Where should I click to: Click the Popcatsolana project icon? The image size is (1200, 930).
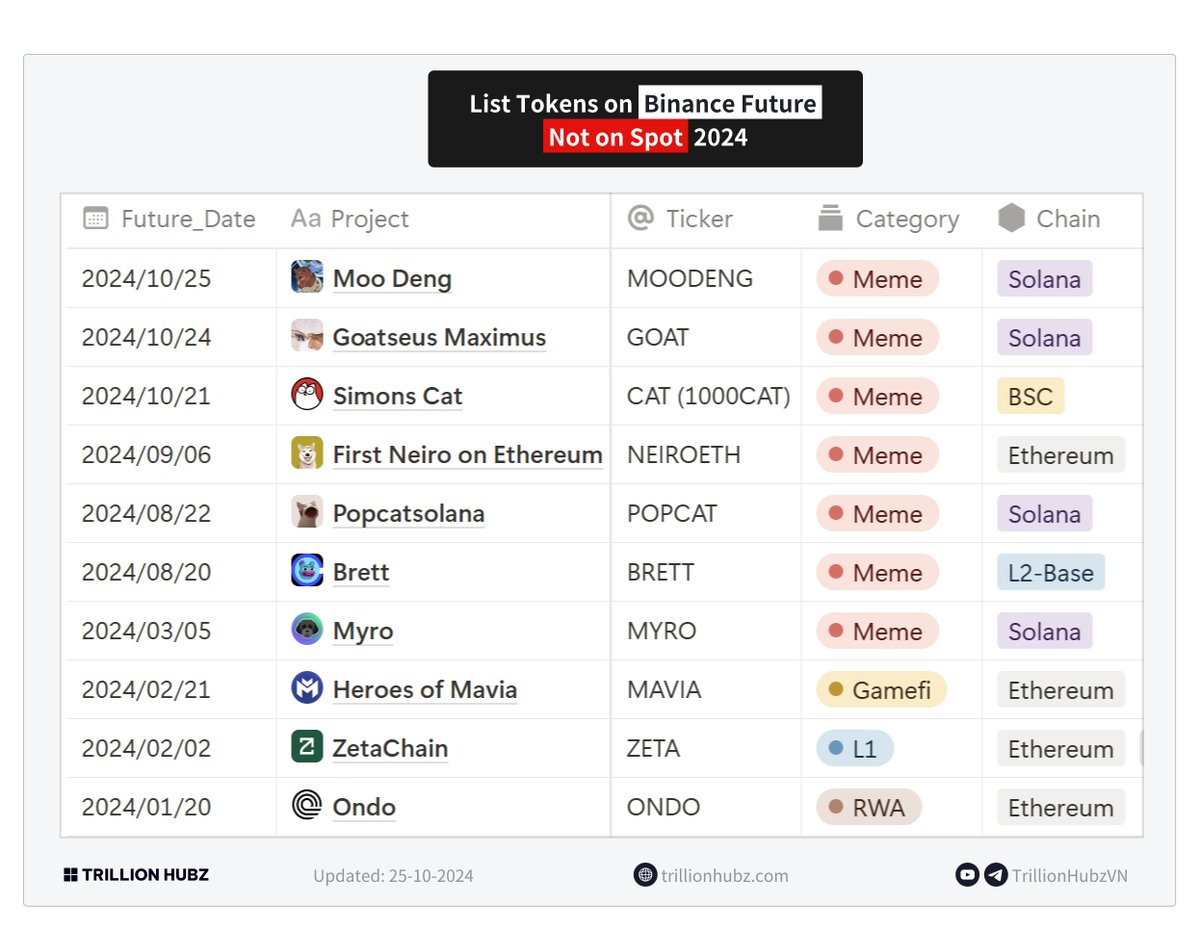coord(307,512)
